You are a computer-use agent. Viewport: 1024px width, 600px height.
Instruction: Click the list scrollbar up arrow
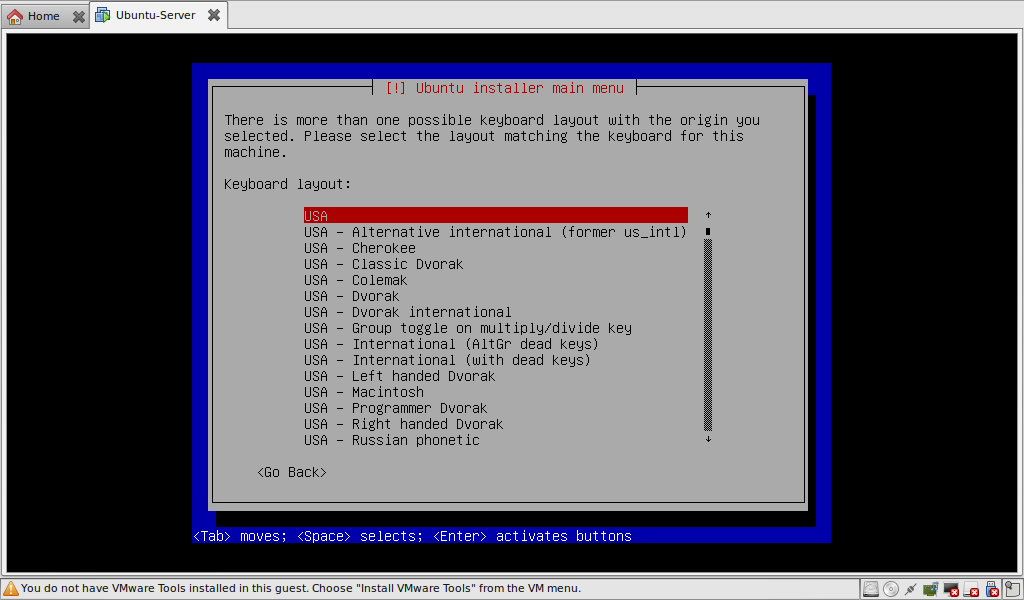(x=708, y=215)
